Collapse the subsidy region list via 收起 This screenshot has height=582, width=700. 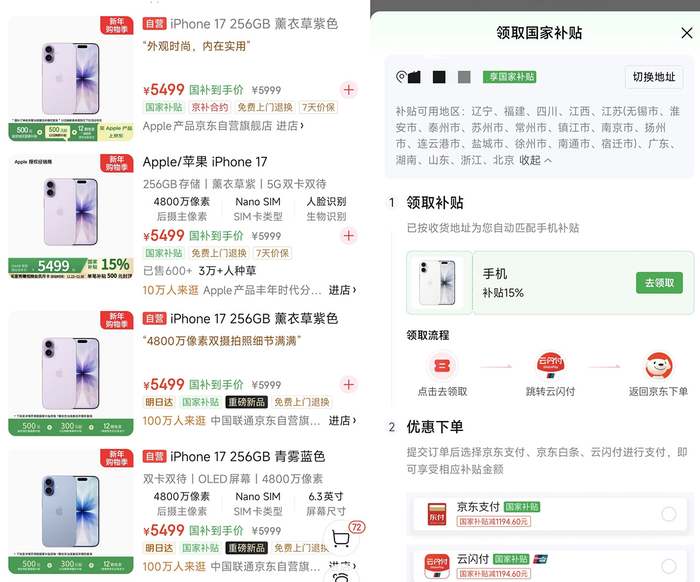(x=535, y=160)
